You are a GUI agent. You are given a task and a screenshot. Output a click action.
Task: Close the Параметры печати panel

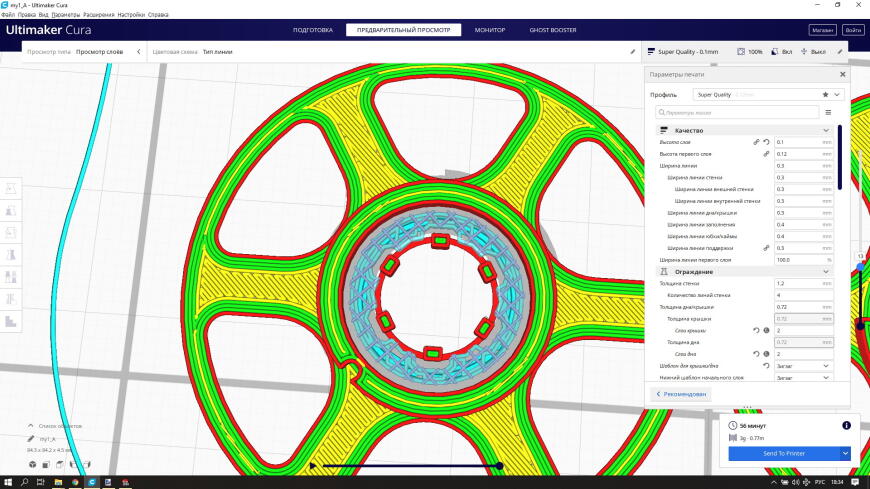[x=842, y=74]
